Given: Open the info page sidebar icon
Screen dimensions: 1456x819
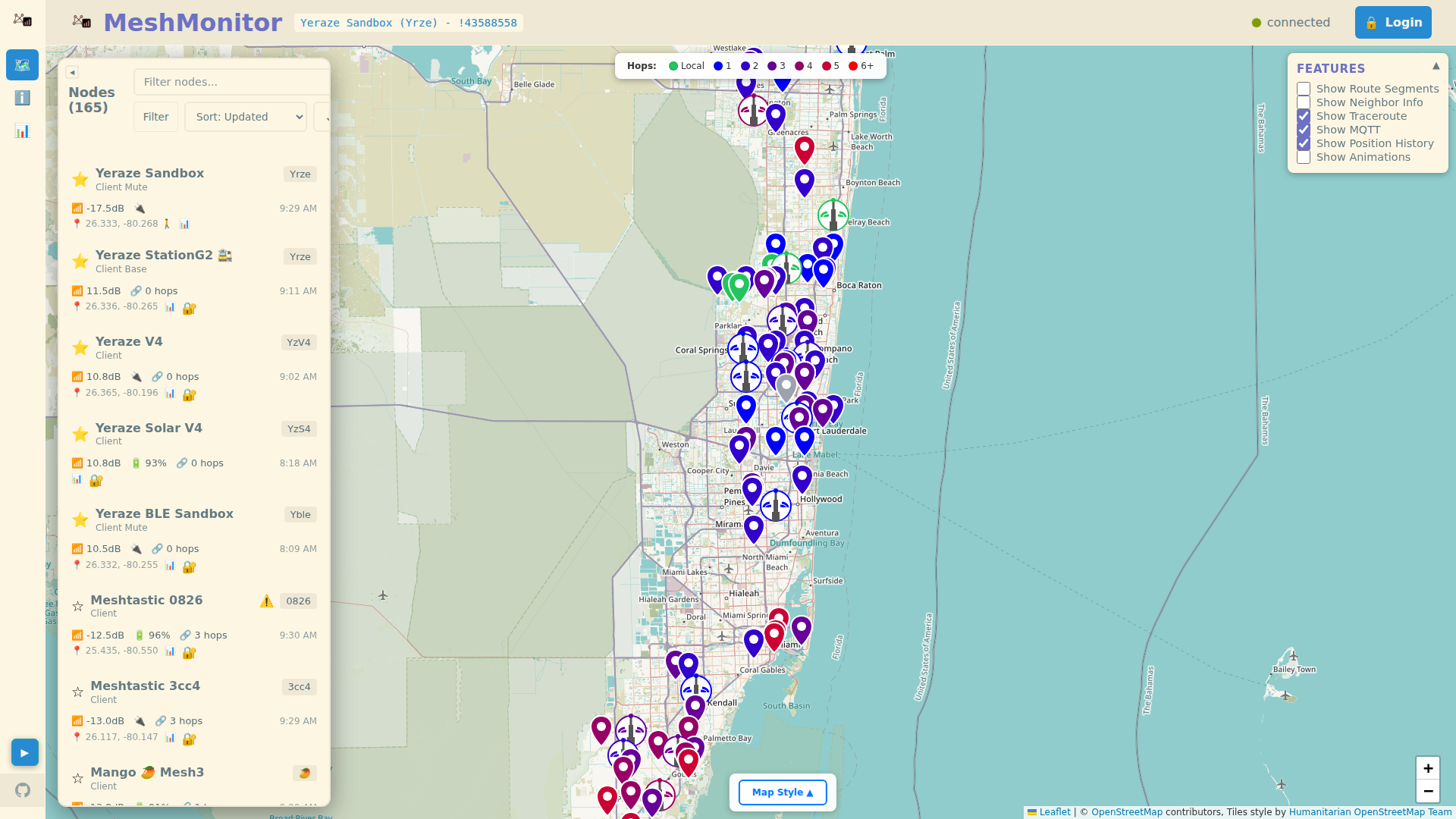Looking at the screenshot, I should coord(22,98).
